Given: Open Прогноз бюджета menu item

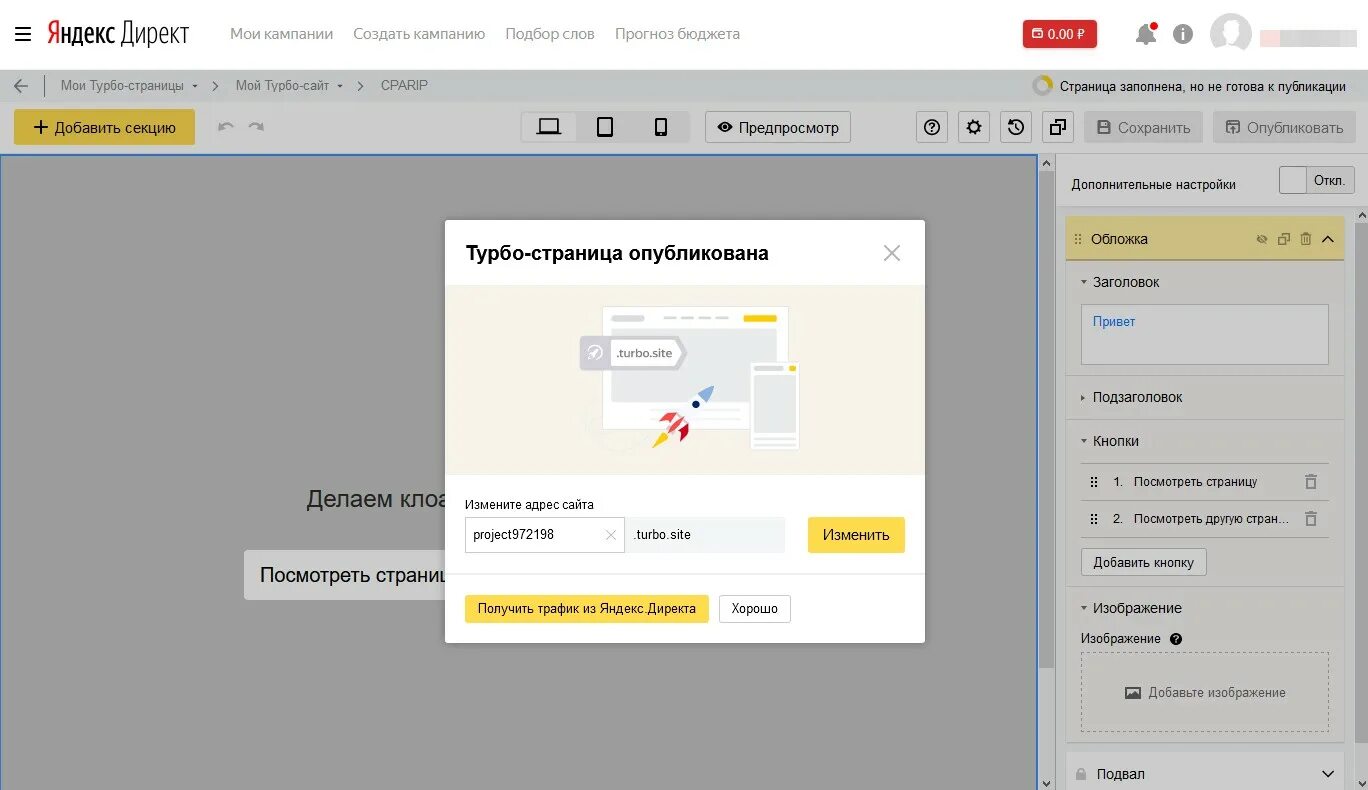Looking at the screenshot, I should click(x=678, y=34).
